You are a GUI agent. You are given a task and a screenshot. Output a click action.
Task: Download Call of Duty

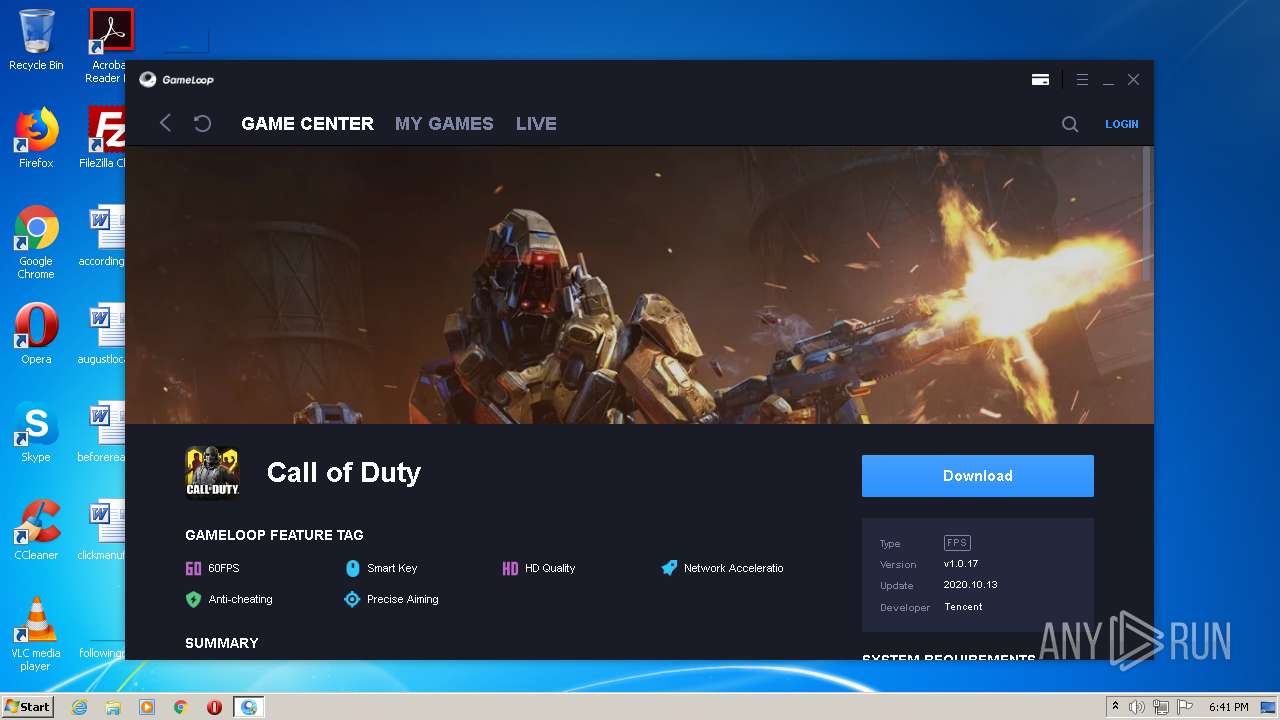(978, 476)
